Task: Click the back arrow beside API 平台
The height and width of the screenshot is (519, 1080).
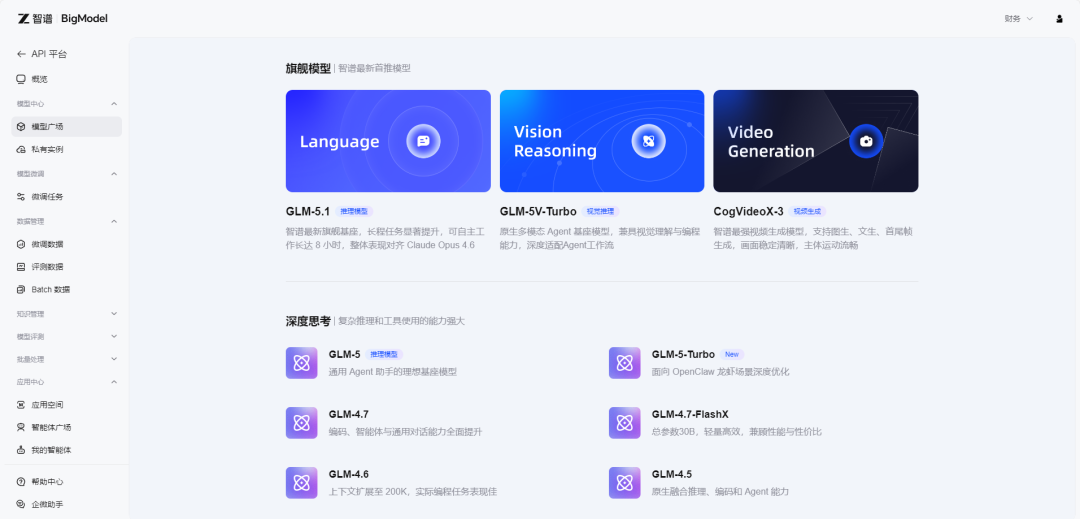Action: coord(21,54)
